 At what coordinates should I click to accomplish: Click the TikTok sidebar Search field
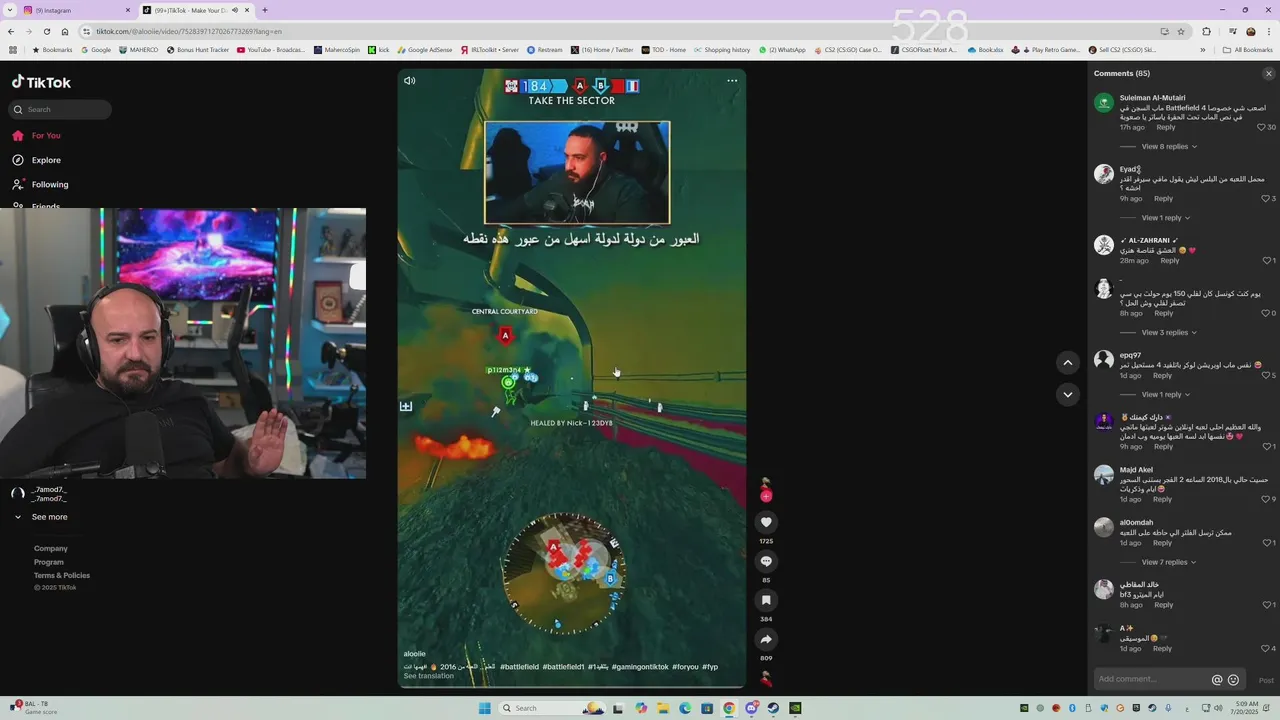tap(60, 109)
